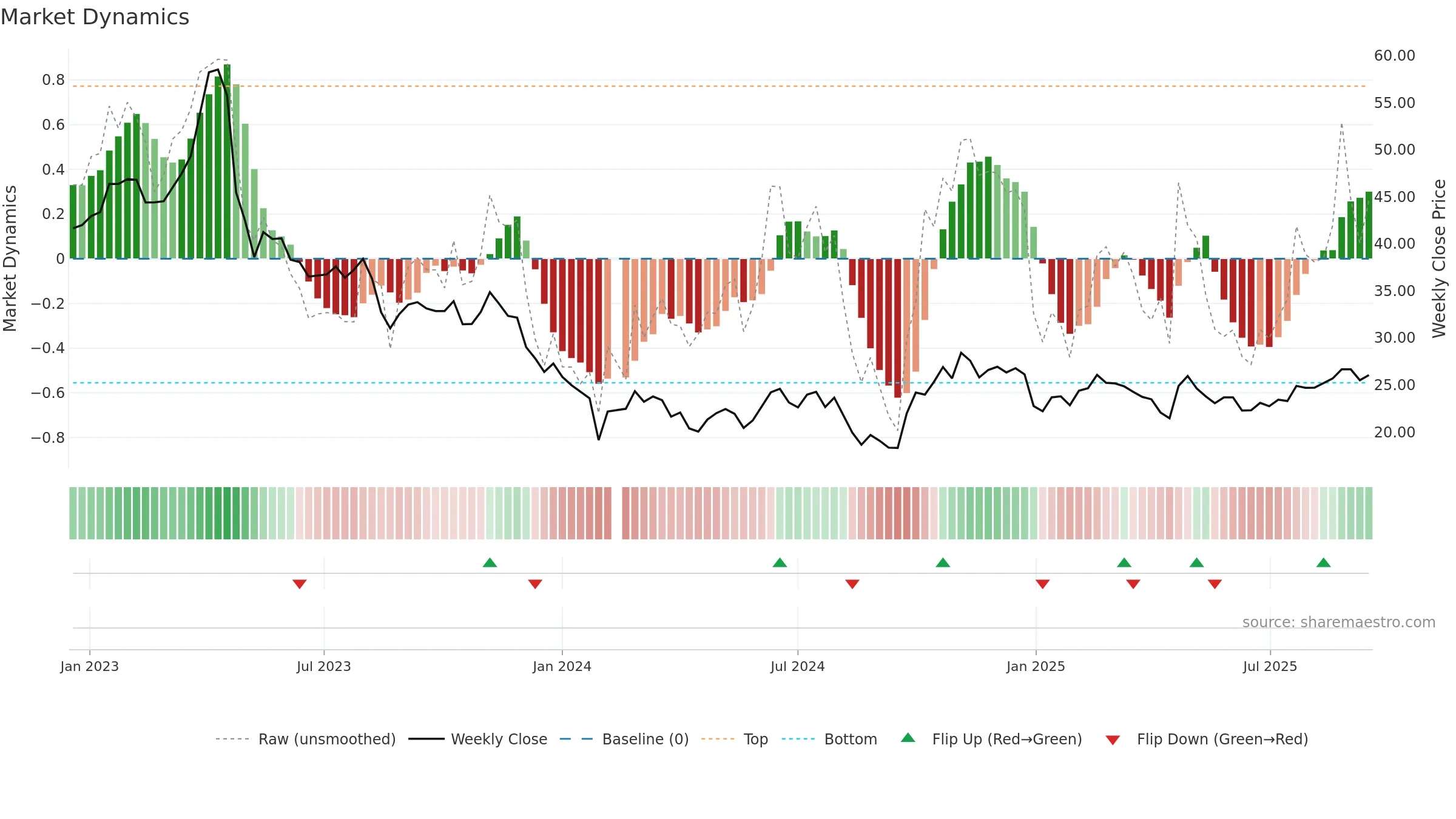This screenshot has width=1456, height=819.
Task: Click the 0.8 left axis tick label
Action: click(x=53, y=79)
